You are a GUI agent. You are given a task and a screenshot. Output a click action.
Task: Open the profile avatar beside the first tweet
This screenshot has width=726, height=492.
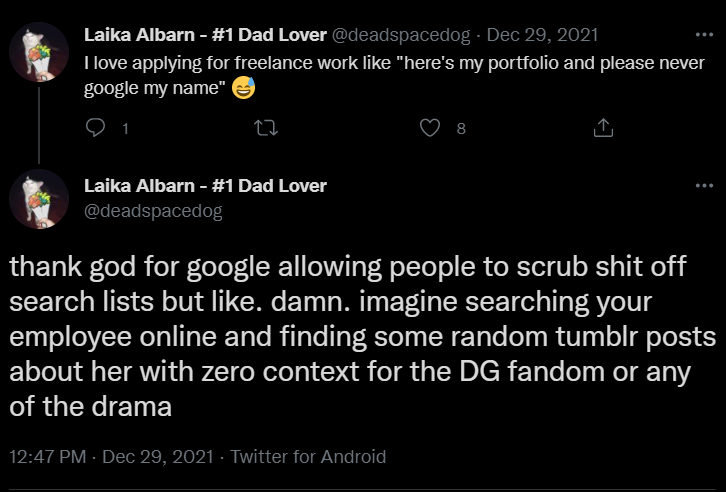point(38,50)
